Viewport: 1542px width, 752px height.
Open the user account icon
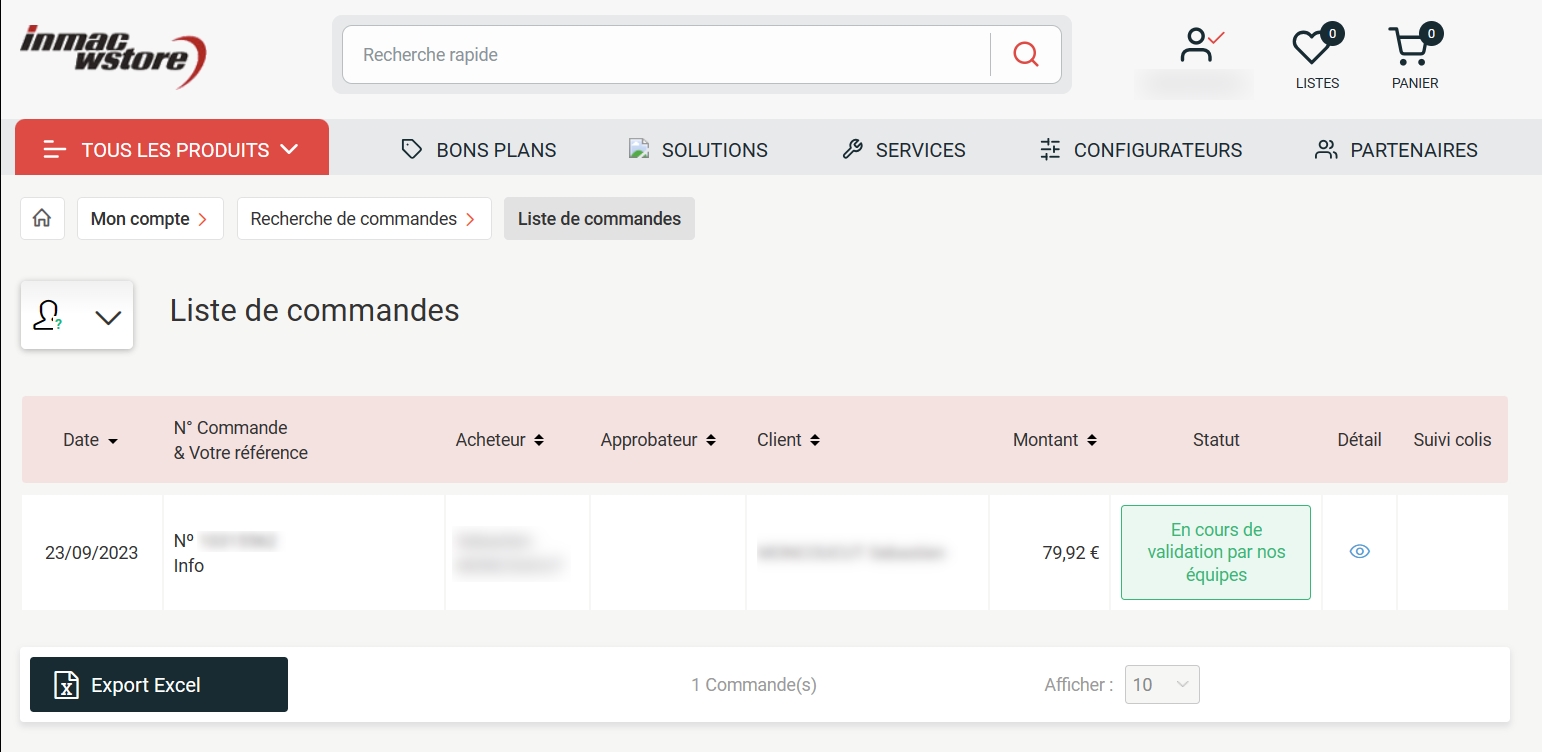pos(1196,47)
